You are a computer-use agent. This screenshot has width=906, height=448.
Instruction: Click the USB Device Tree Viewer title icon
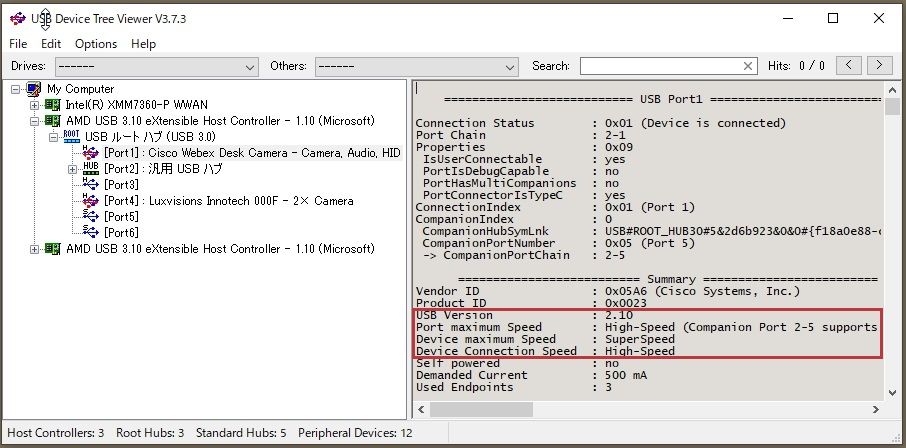click(18, 18)
